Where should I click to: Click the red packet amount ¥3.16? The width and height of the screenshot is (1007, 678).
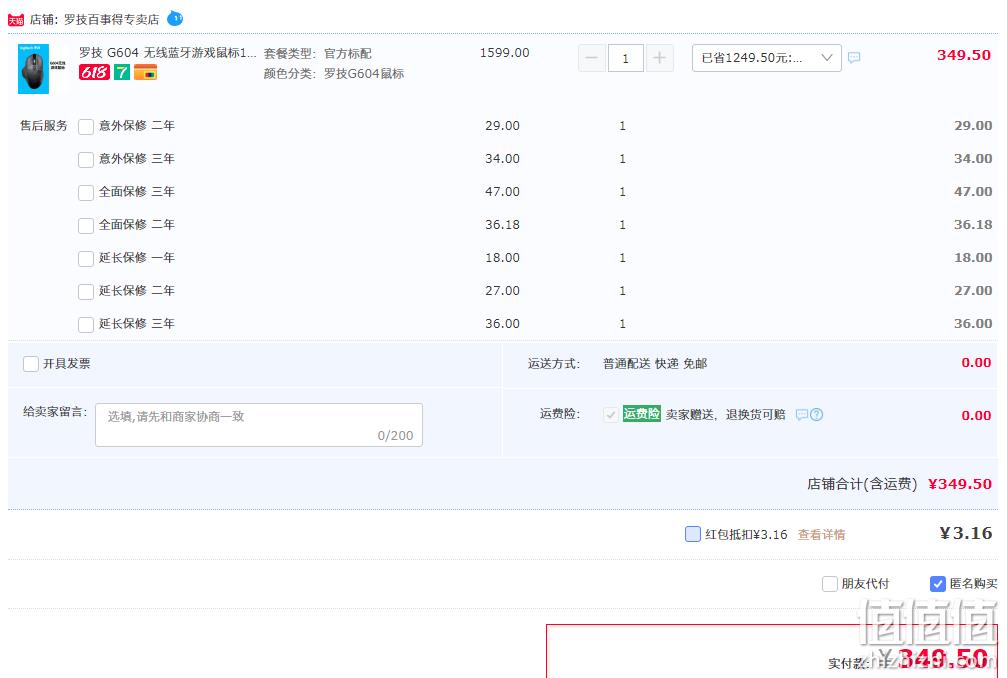[x=965, y=534]
